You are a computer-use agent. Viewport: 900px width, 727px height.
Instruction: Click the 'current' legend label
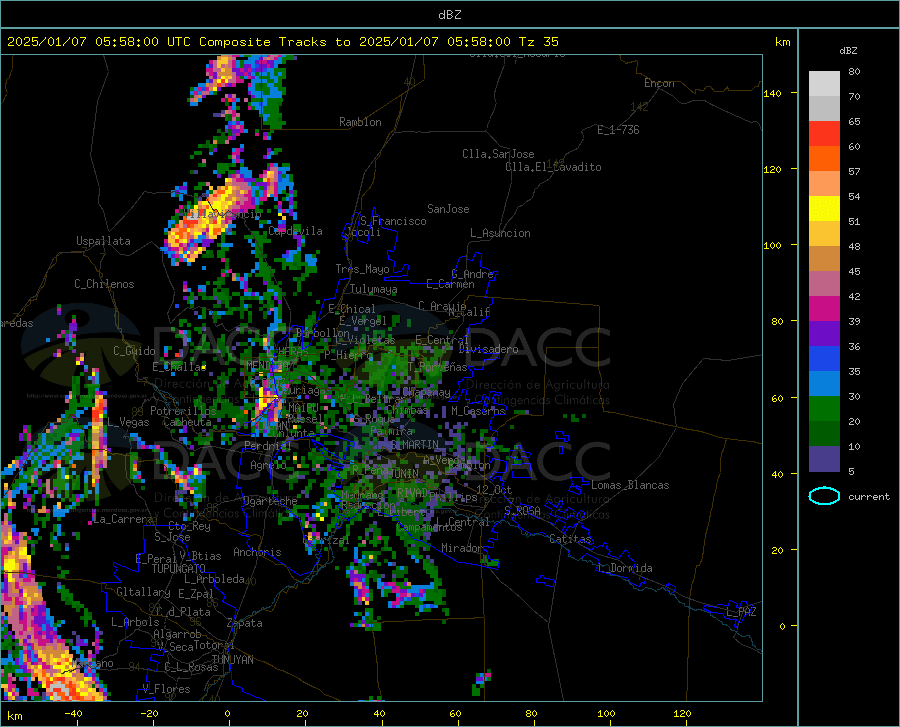click(x=869, y=496)
